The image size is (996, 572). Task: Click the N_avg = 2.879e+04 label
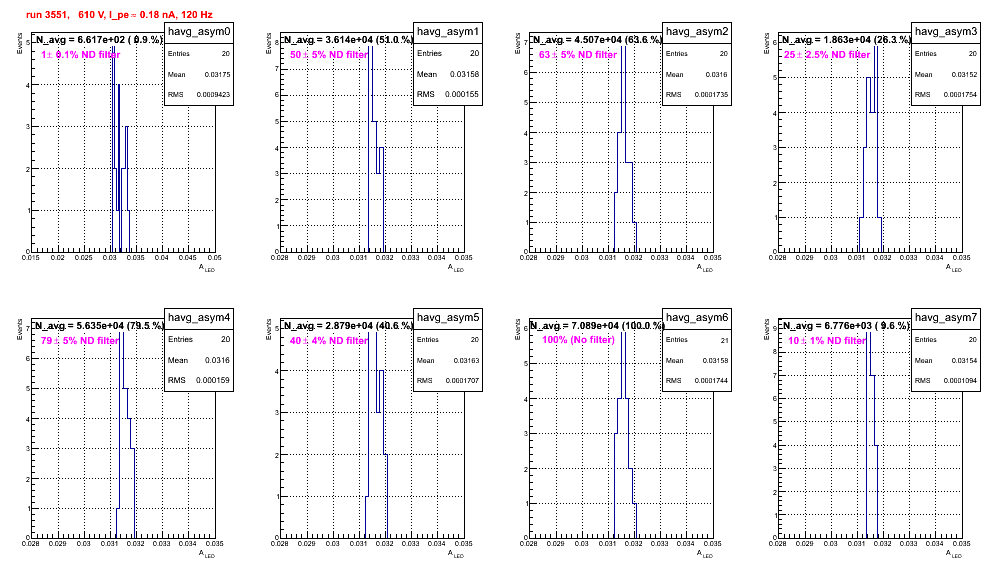pyautogui.click(x=348, y=325)
